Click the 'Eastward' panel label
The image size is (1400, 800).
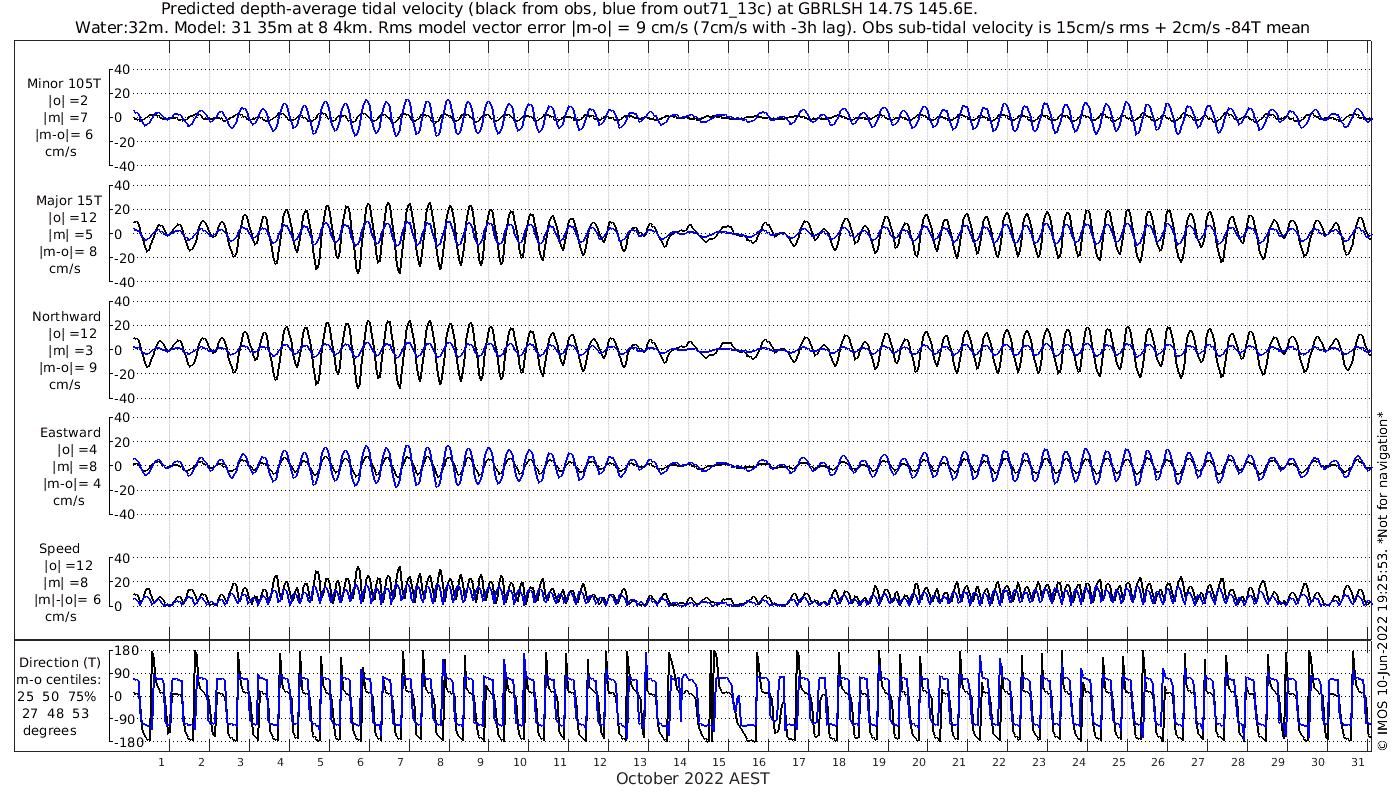click(x=70, y=432)
